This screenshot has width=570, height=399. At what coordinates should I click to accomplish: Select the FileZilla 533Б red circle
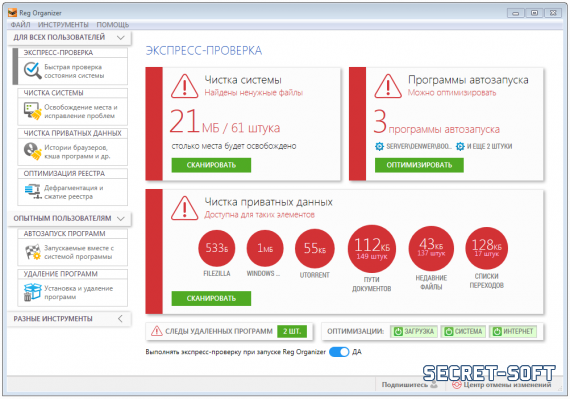click(217, 248)
